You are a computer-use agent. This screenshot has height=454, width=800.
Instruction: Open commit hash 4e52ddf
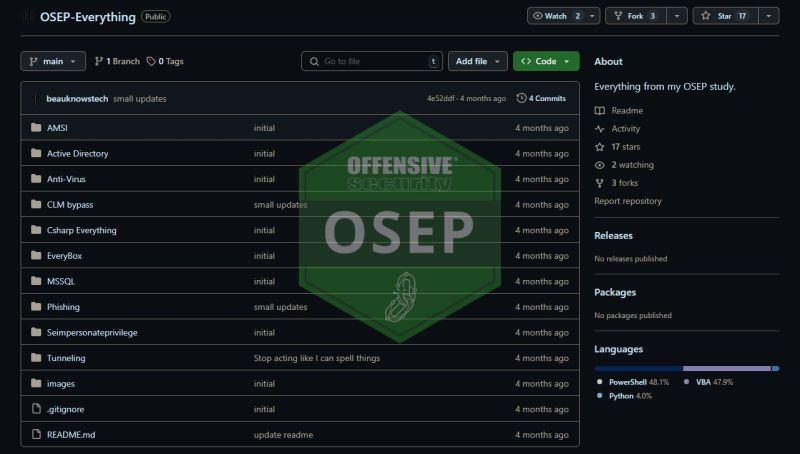[440, 98]
